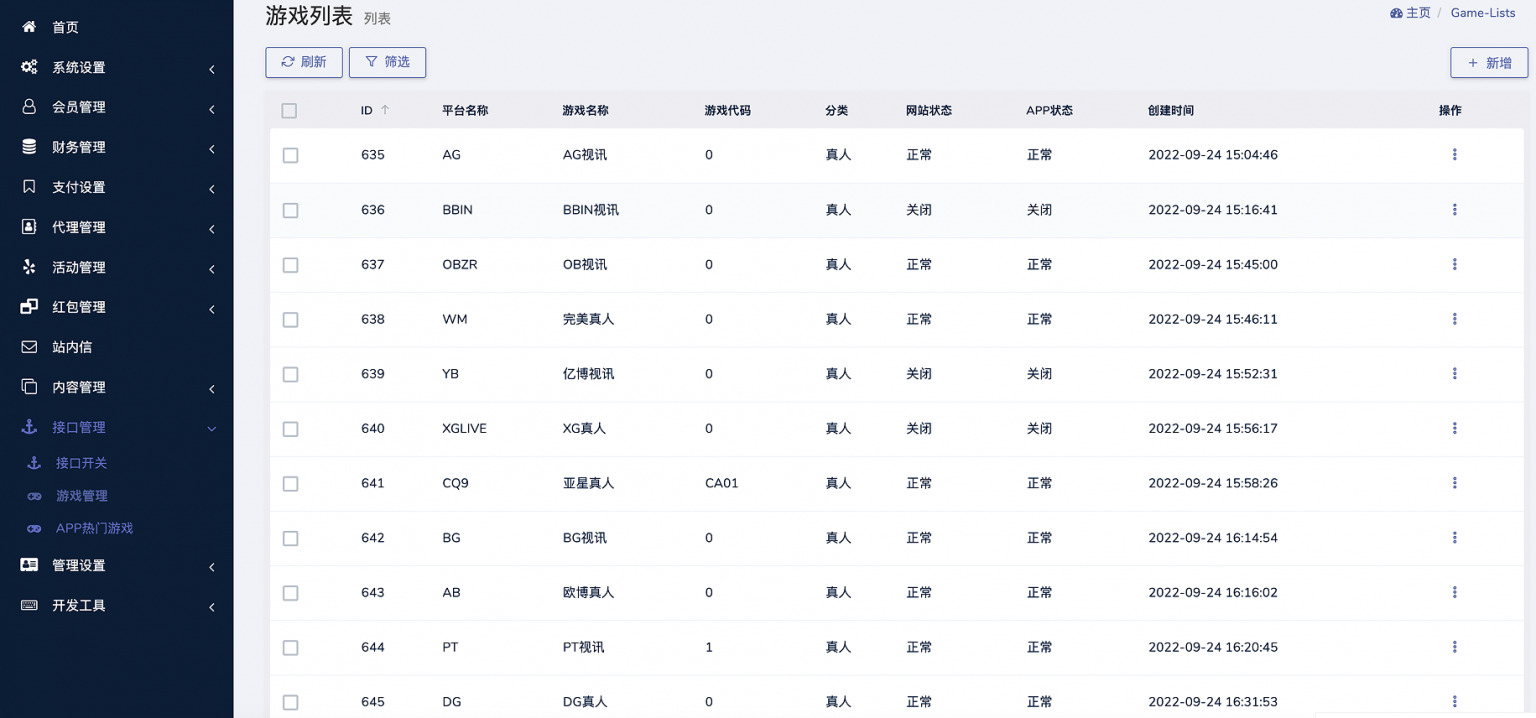The height and width of the screenshot is (718, 1536).
Task: Open the action menu for PT视讯 row
Action: click(x=1455, y=647)
